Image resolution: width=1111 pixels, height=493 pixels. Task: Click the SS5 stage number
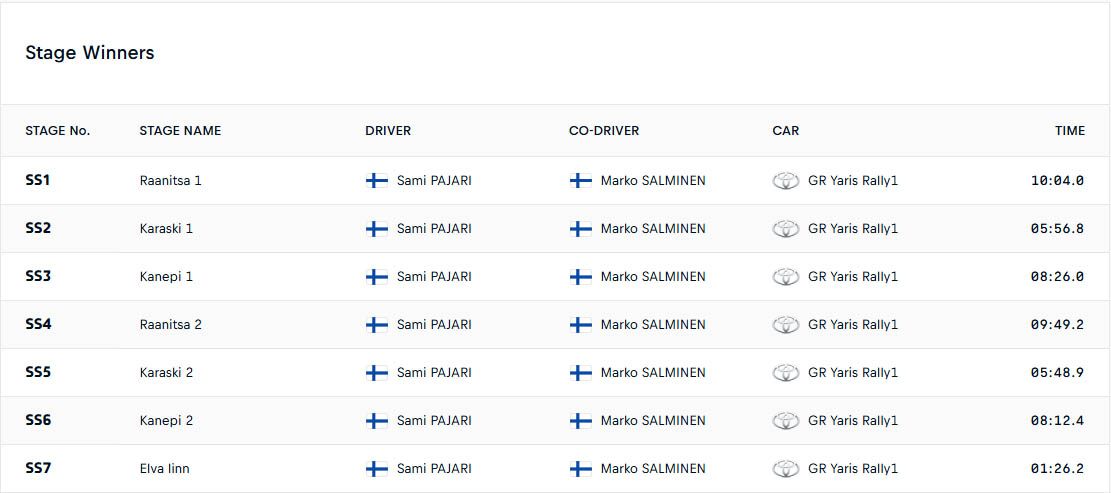point(38,373)
